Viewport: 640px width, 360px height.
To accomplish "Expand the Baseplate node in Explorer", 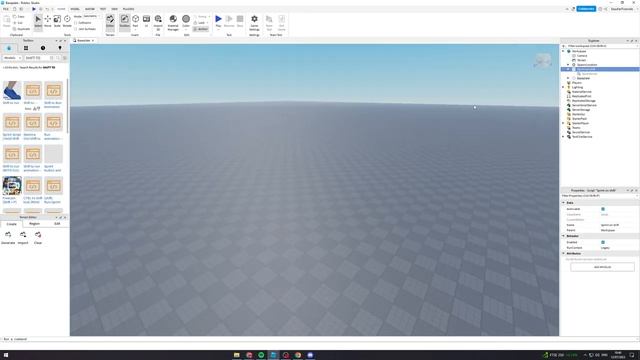I will pyautogui.click(x=568, y=78).
